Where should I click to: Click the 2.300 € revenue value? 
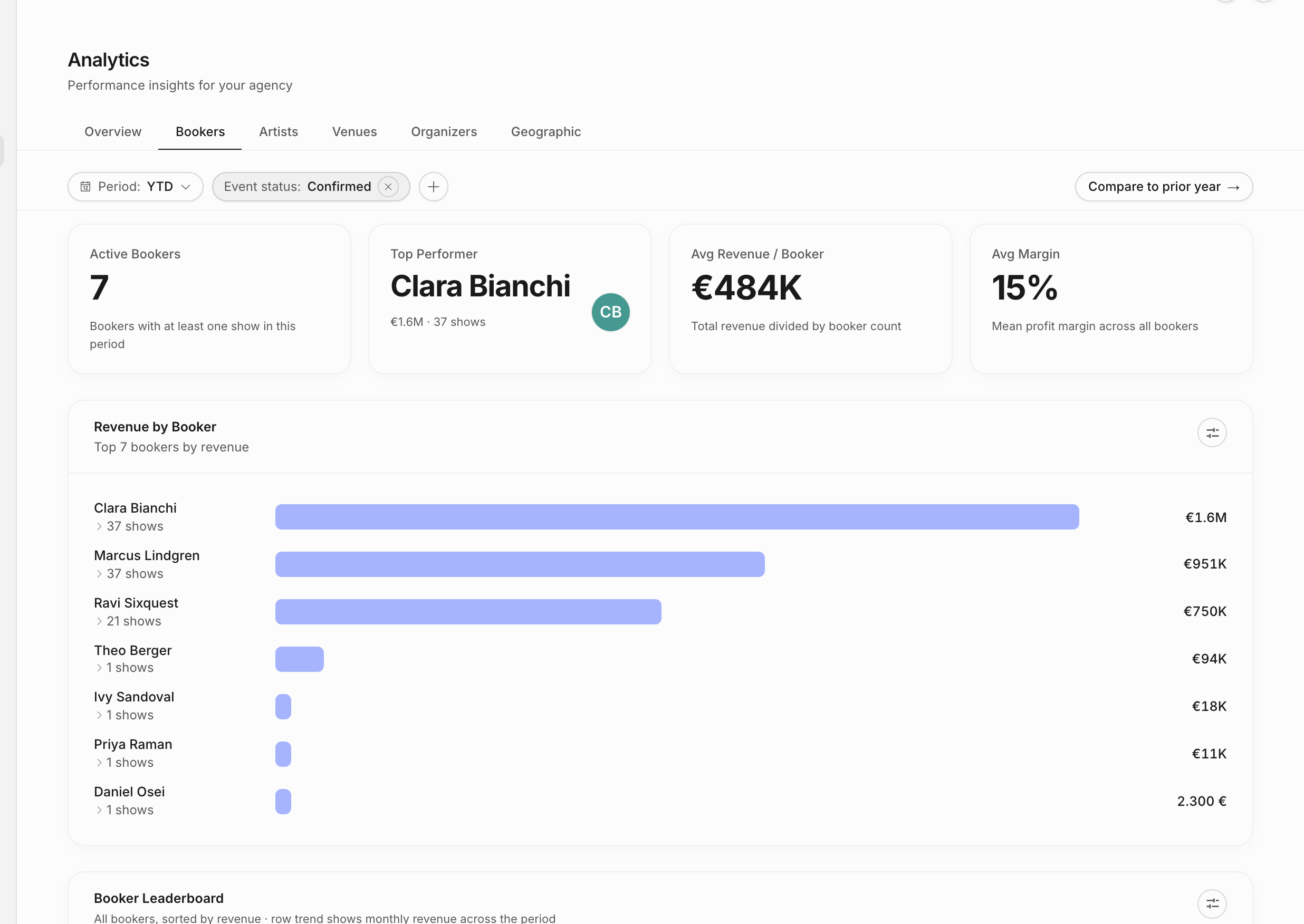coord(1202,801)
